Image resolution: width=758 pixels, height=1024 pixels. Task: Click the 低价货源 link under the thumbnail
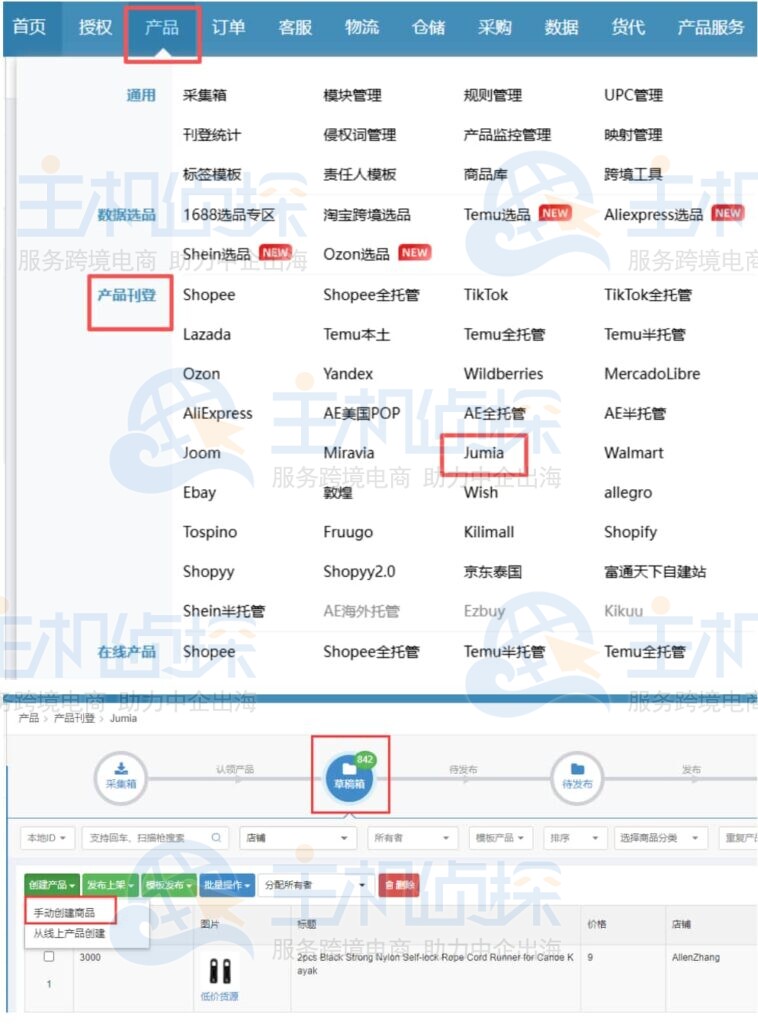[219, 997]
